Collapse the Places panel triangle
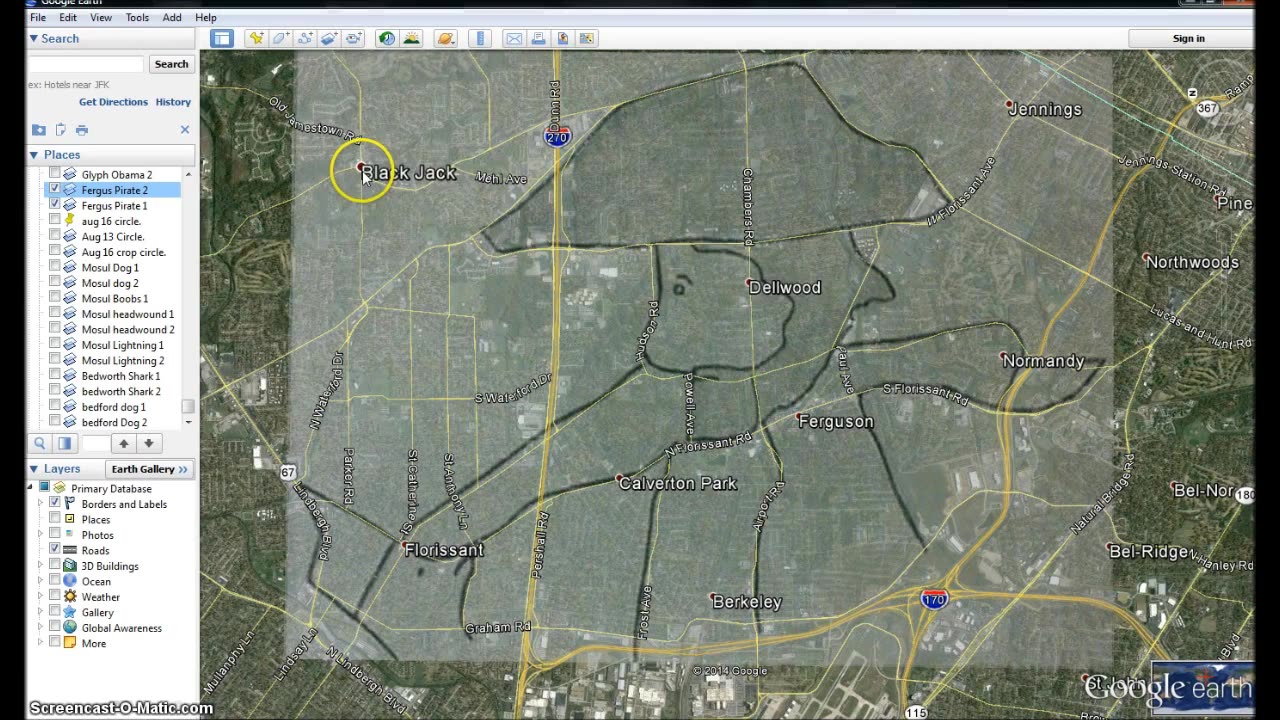Viewport: 1280px width, 720px height. tap(33, 155)
